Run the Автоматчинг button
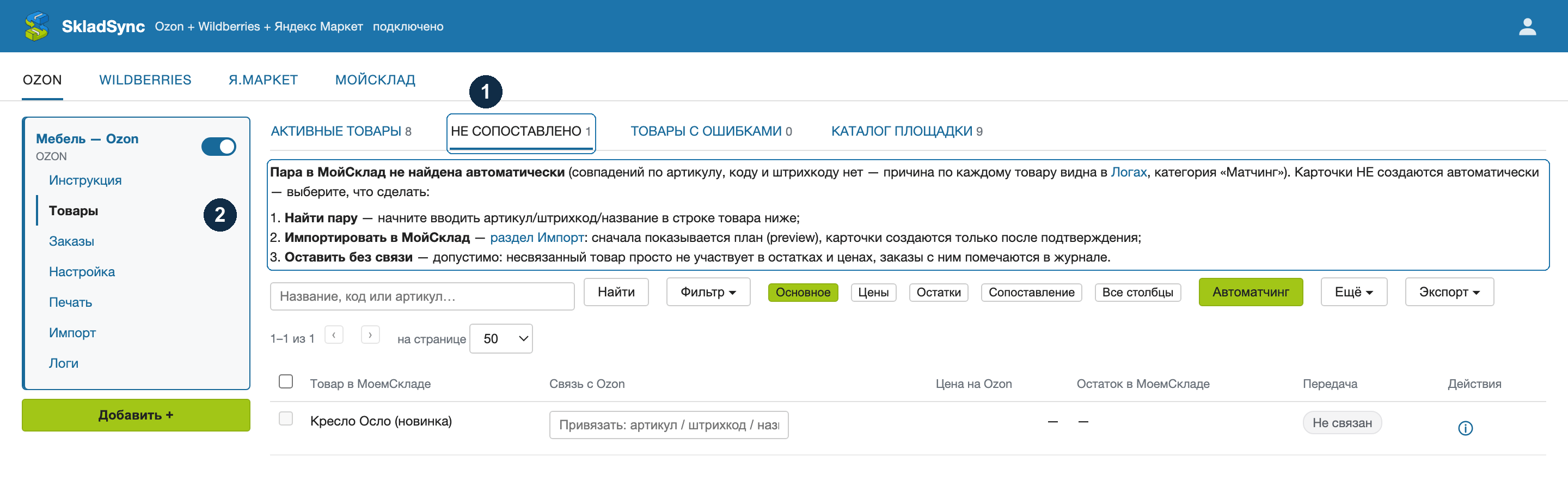The image size is (1568, 486). 1250,291
